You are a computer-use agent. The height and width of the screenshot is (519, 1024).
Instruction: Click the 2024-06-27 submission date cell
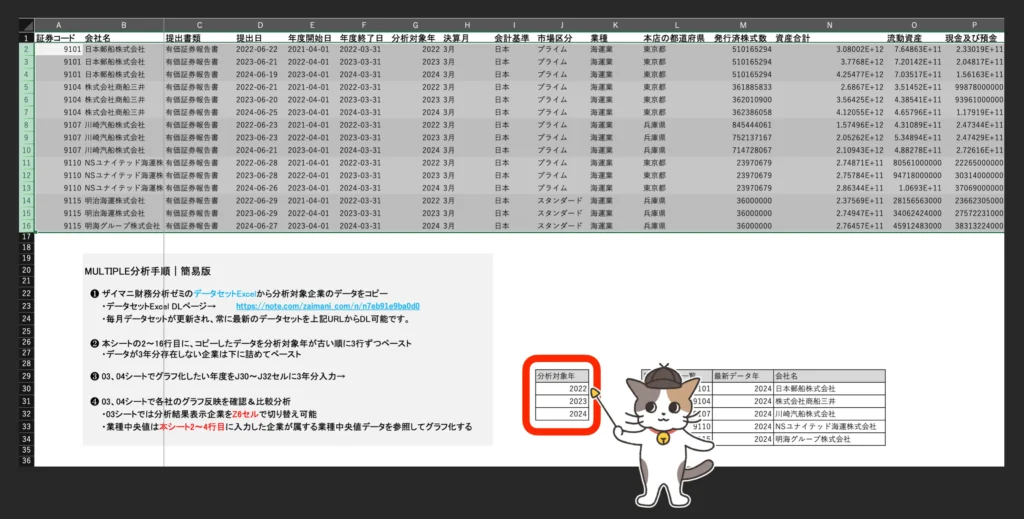[261, 226]
